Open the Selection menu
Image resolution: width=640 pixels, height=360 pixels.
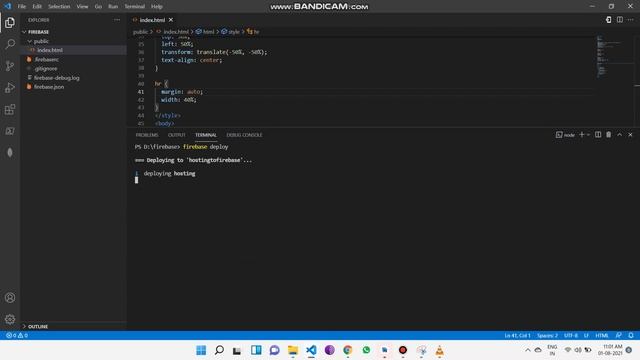(x=59, y=7)
